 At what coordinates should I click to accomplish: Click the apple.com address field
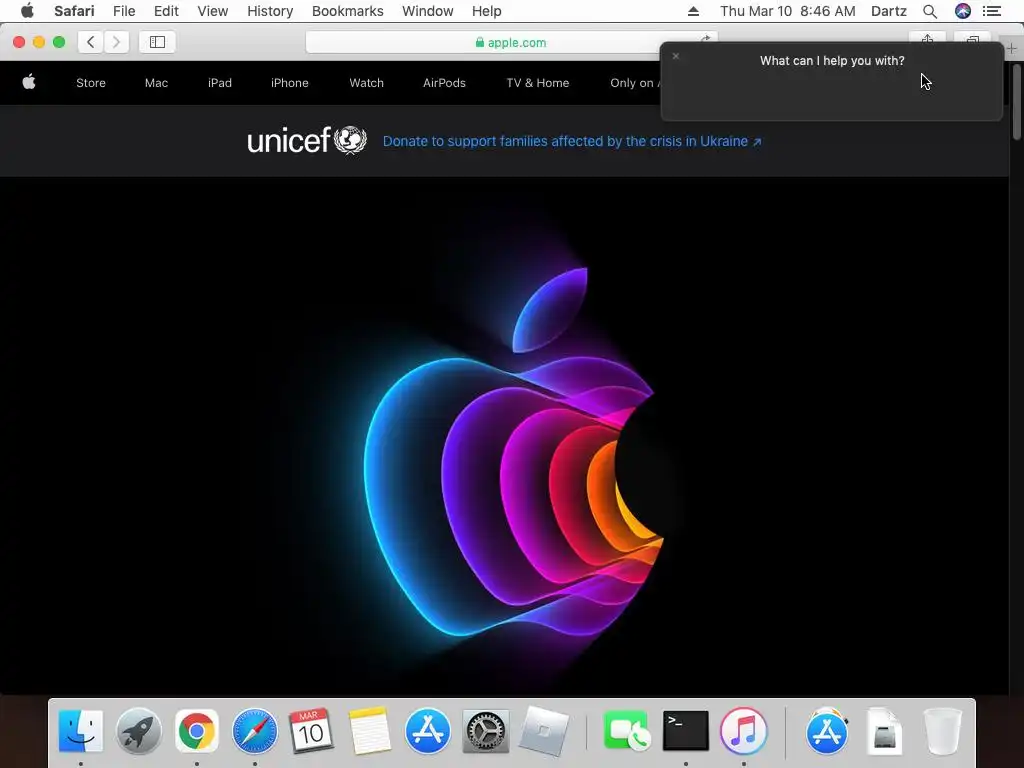pos(511,42)
